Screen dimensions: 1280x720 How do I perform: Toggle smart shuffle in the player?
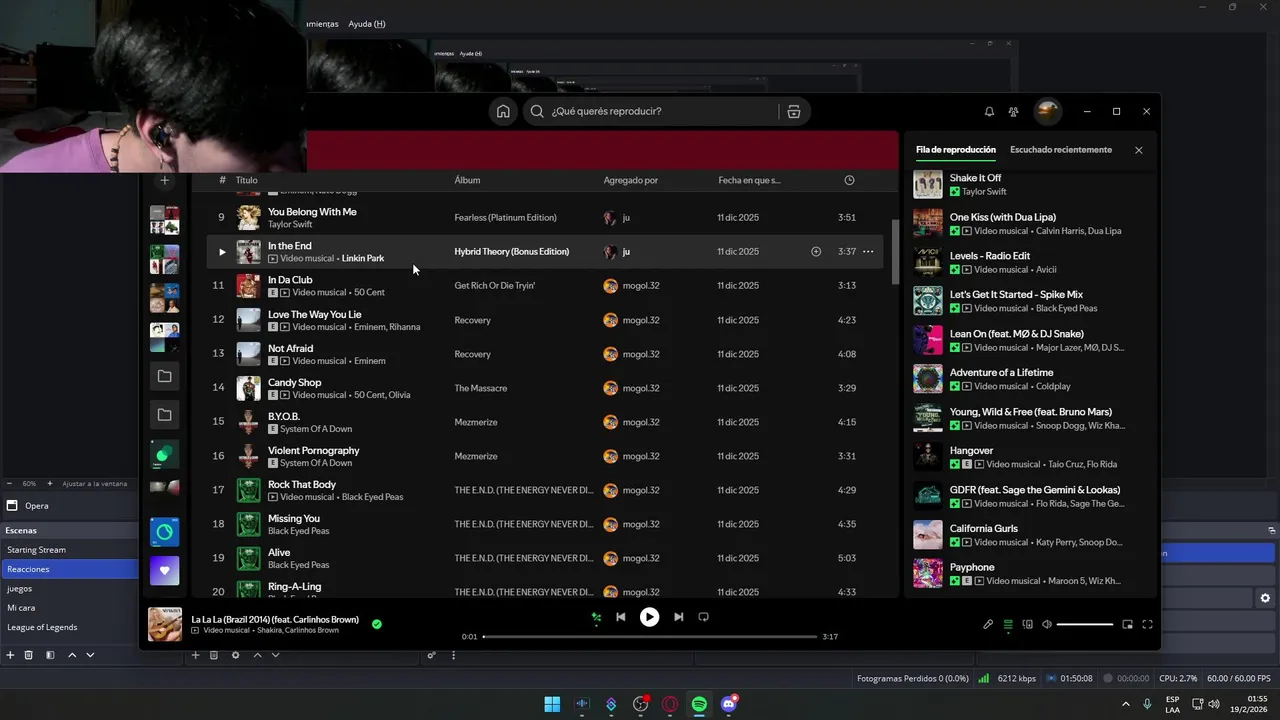coord(596,617)
